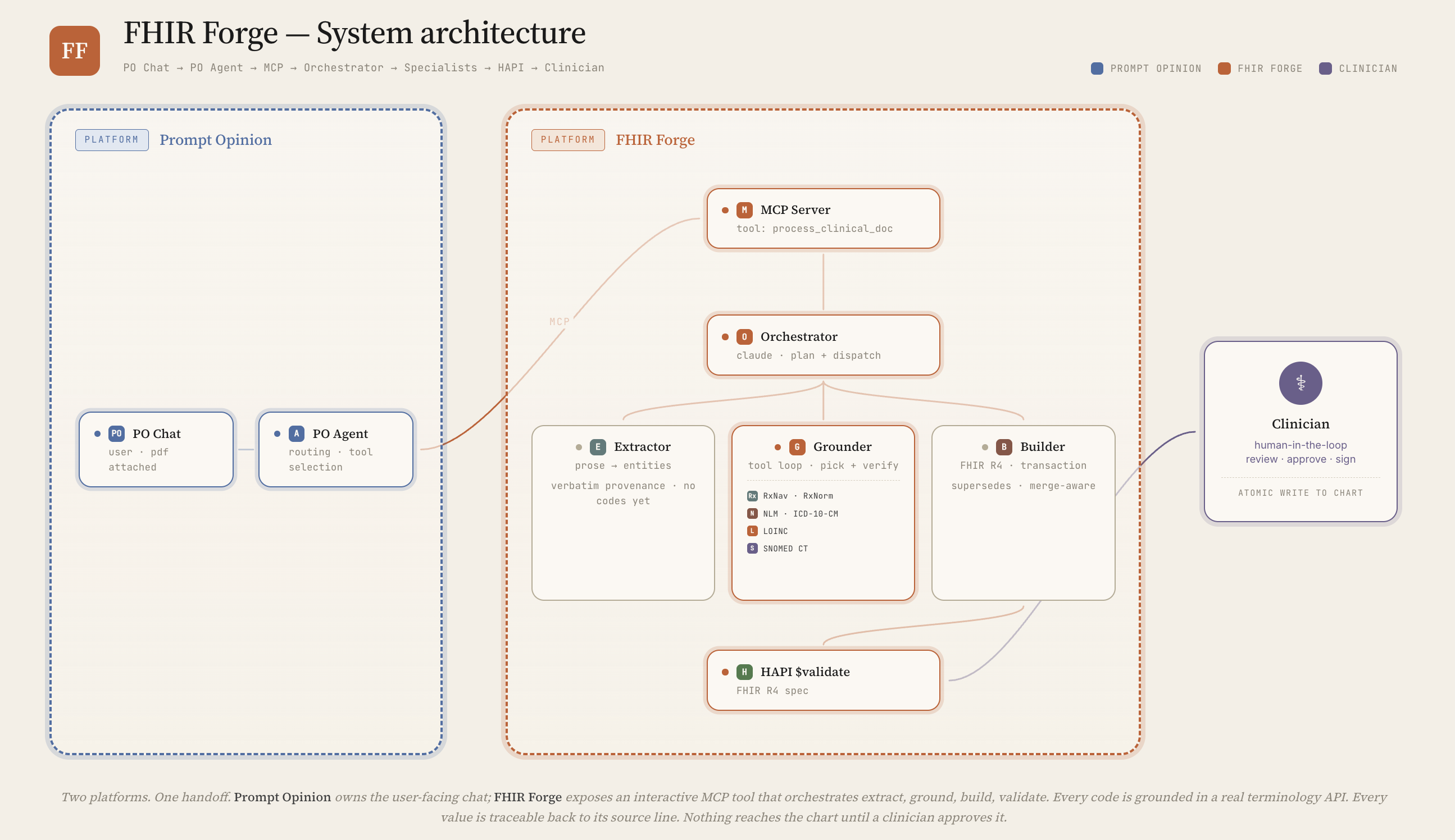
Task: Click bold 'Prompt Opinion' in footer caption
Action: [x=282, y=797]
